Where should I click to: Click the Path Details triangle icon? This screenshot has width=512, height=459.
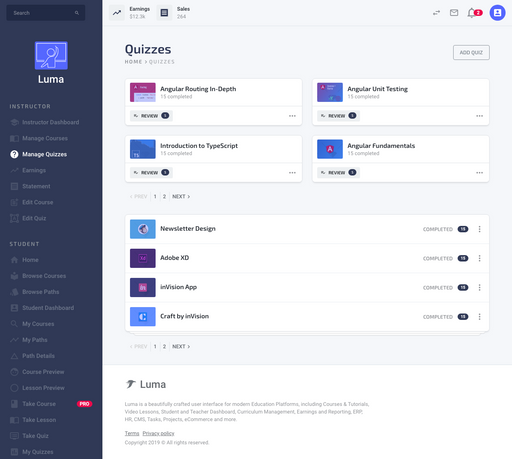[14, 356]
